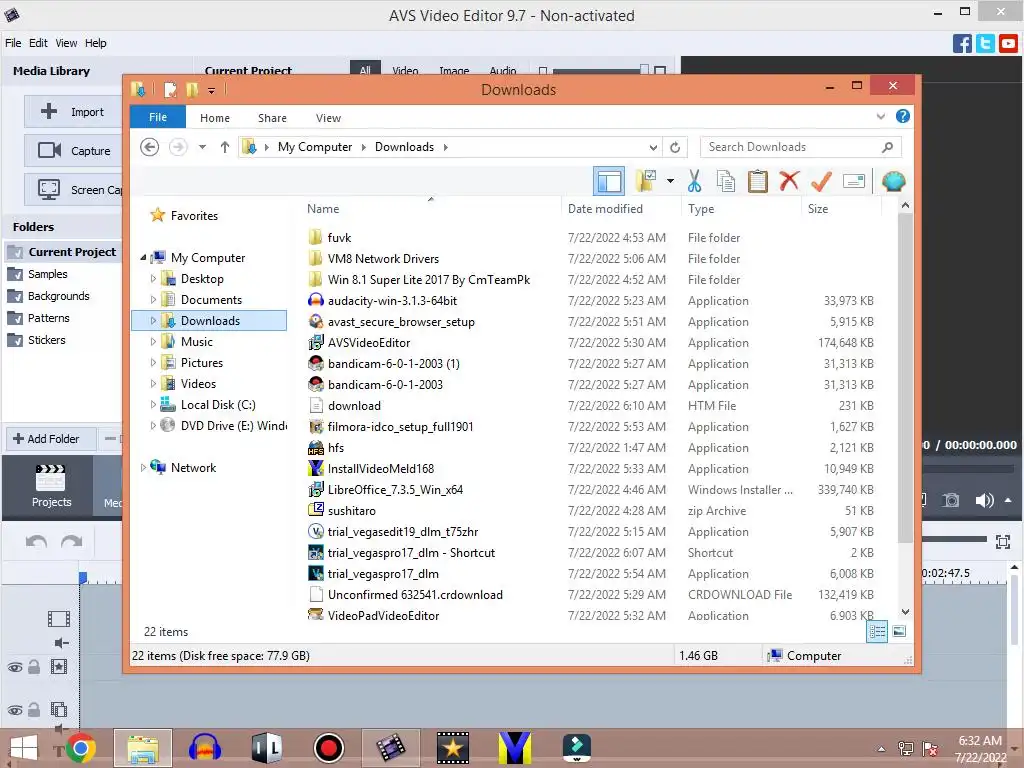Image resolution: width=1024 pixels, height=768 pixels.
Task: Select the sushitaro zip archive
Action: coord(351,511)
